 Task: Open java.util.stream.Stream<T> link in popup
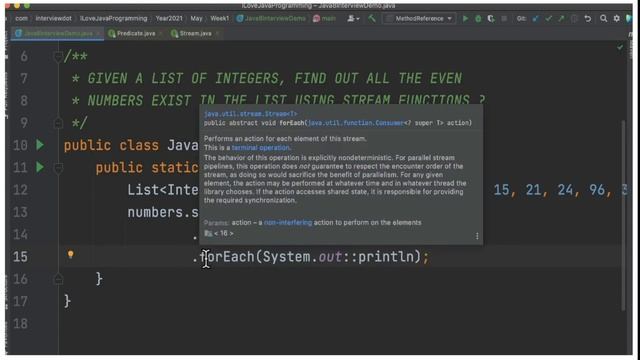coord(251,114)
